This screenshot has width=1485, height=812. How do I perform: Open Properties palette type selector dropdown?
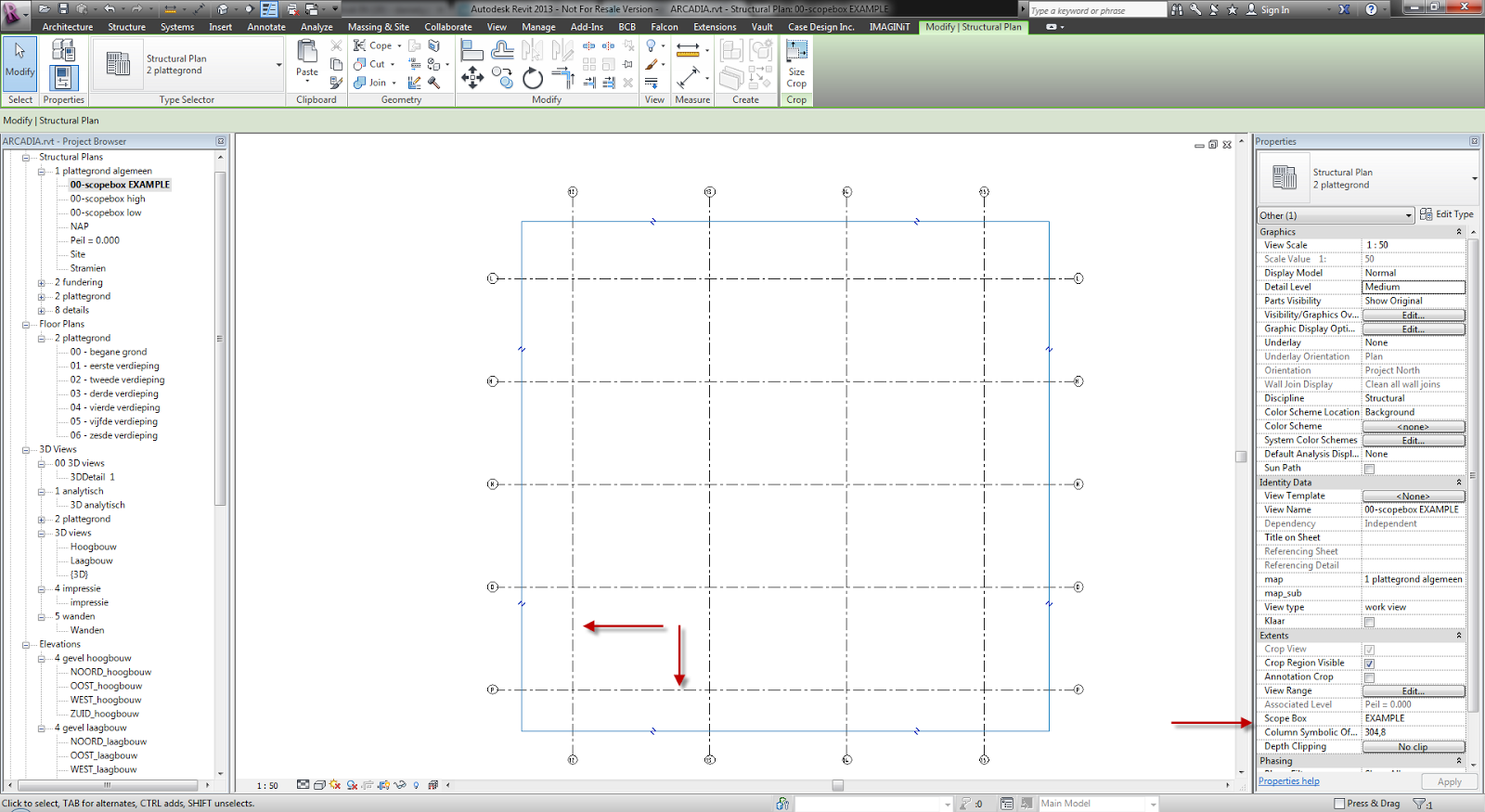(x=1474, y=178)
